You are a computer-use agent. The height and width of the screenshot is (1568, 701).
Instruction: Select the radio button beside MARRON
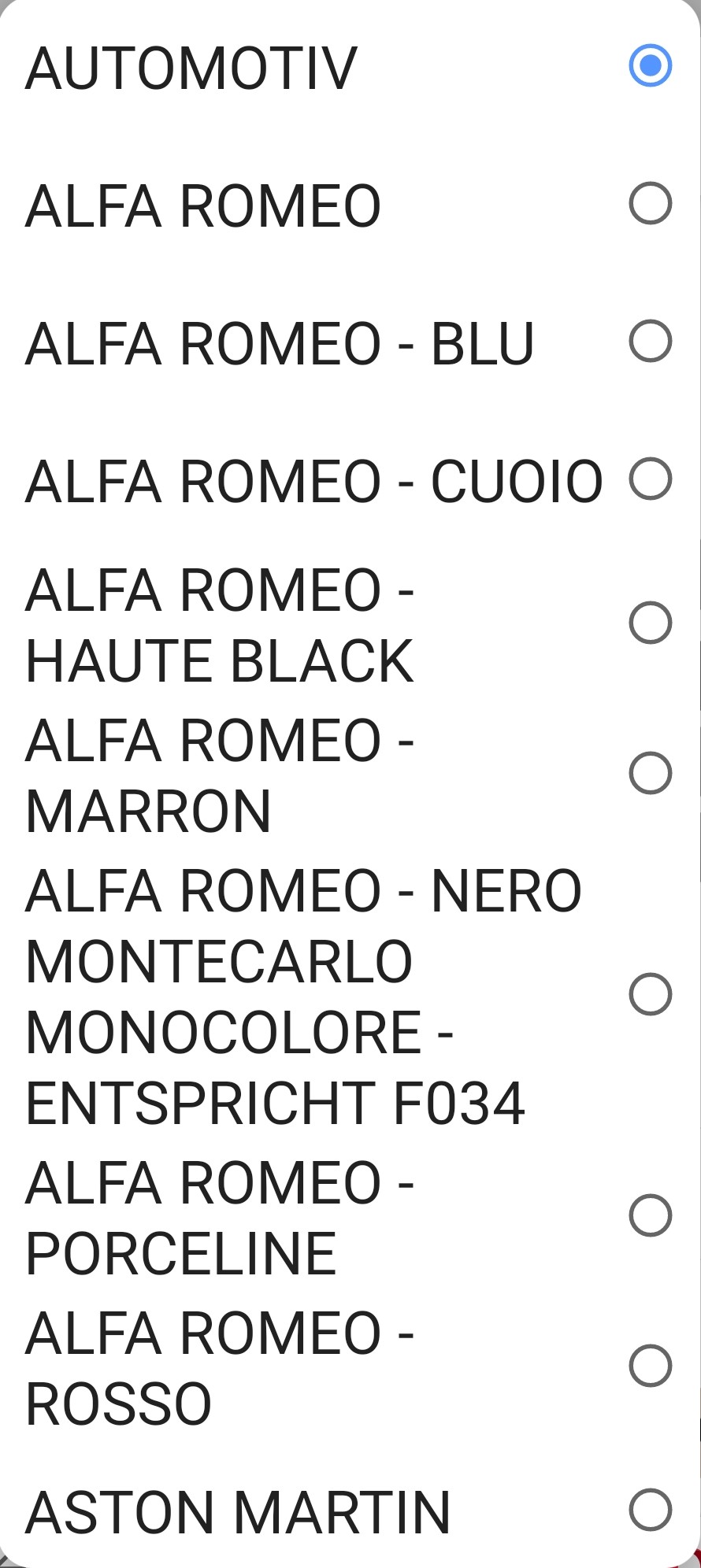(x=650, y=773)
